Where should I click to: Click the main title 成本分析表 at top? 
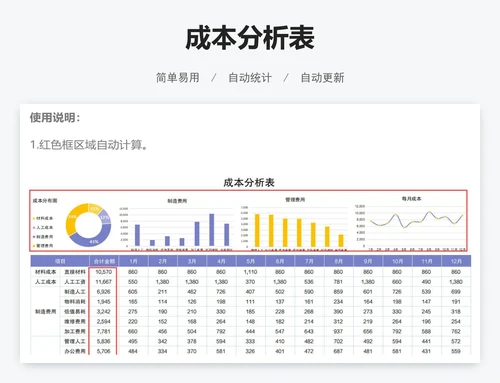(250, 38)
